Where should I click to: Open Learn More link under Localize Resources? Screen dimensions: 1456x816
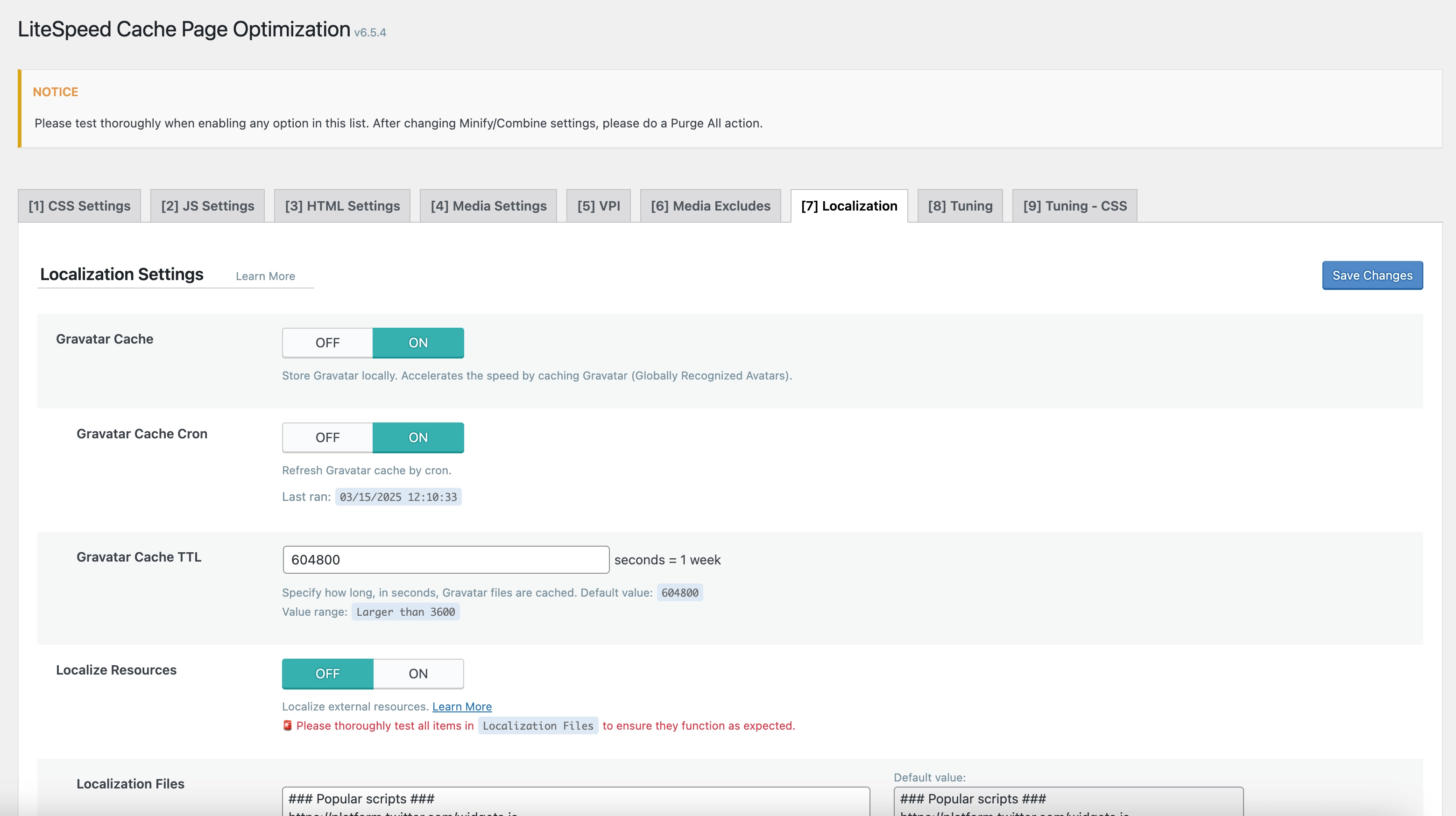pyautogui.click(x=462, y=707)
